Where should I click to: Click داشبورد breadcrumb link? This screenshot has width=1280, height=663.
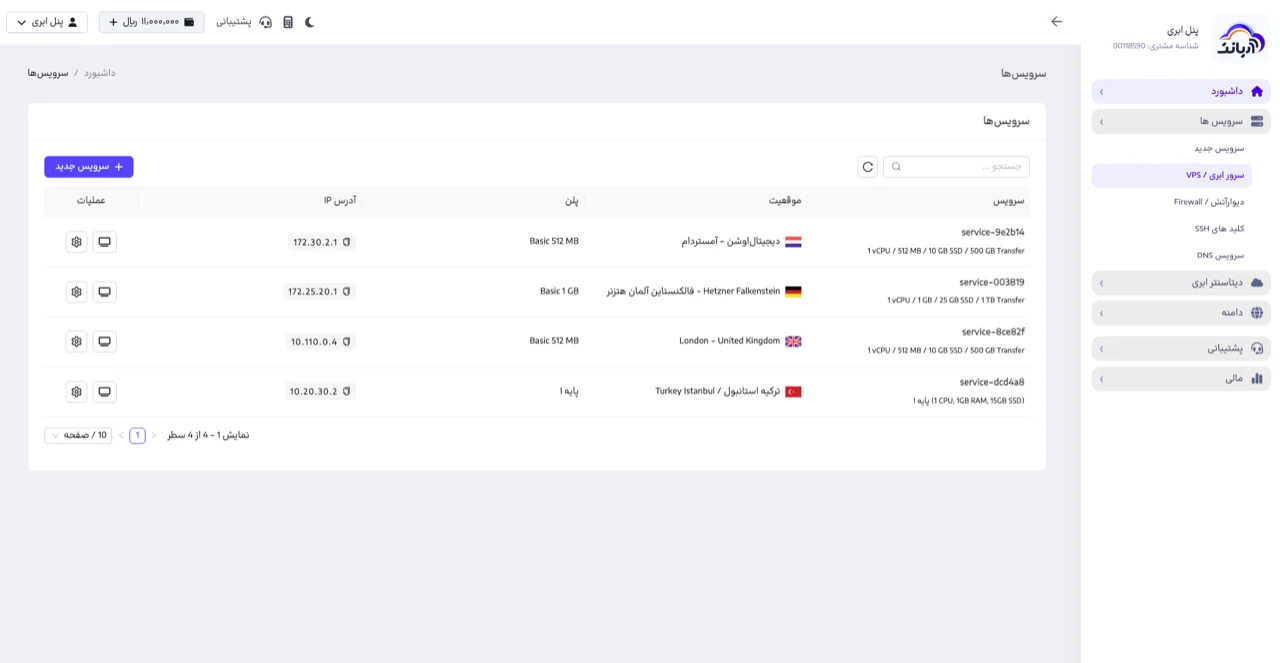(99, 73)
